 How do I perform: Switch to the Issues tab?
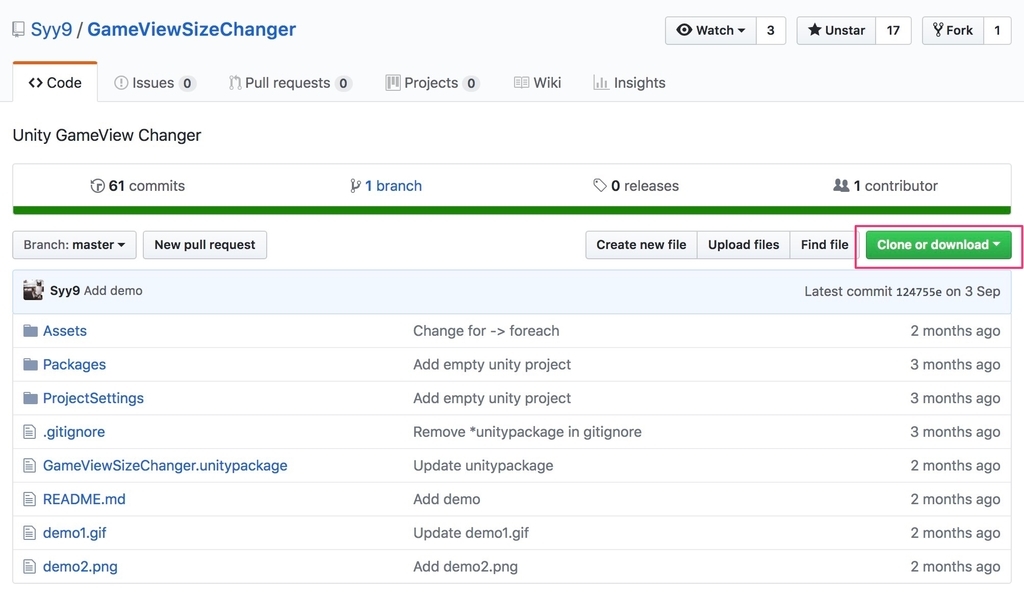pyautogui.click(x=155, y=83)
